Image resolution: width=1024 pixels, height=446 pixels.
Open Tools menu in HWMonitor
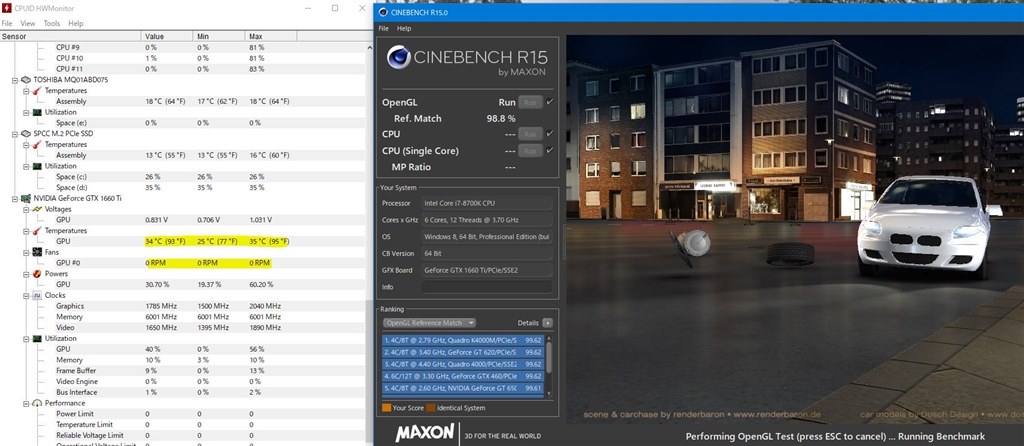click(x=52, y=24)
